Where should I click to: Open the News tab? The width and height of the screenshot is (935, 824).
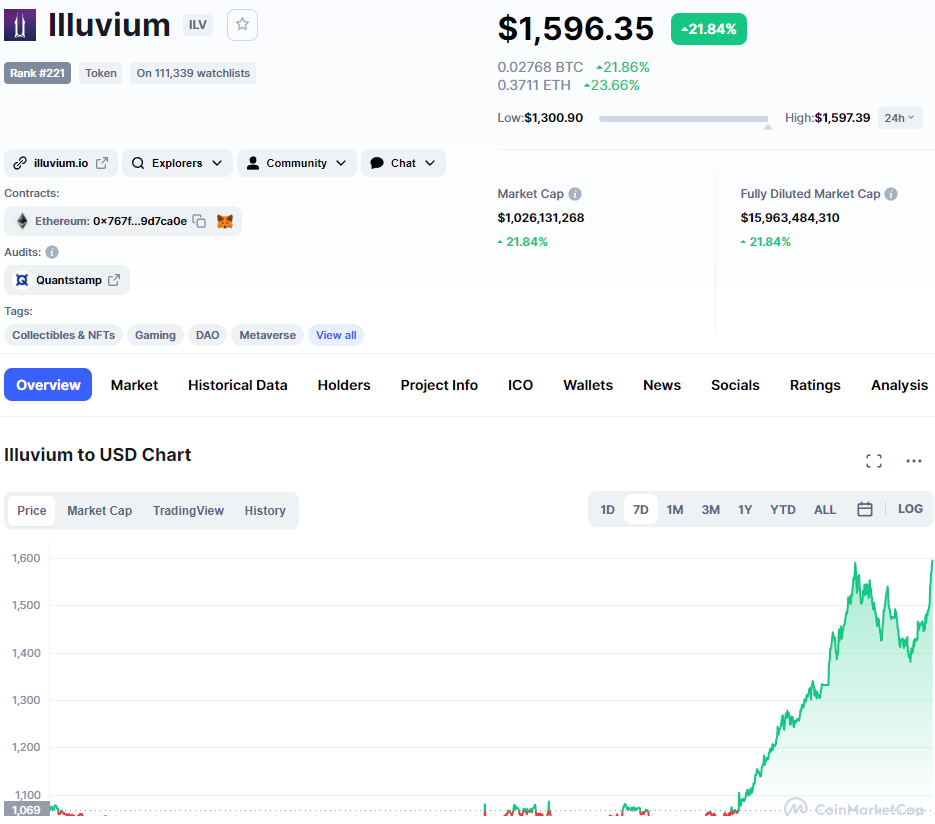[662, 385]
